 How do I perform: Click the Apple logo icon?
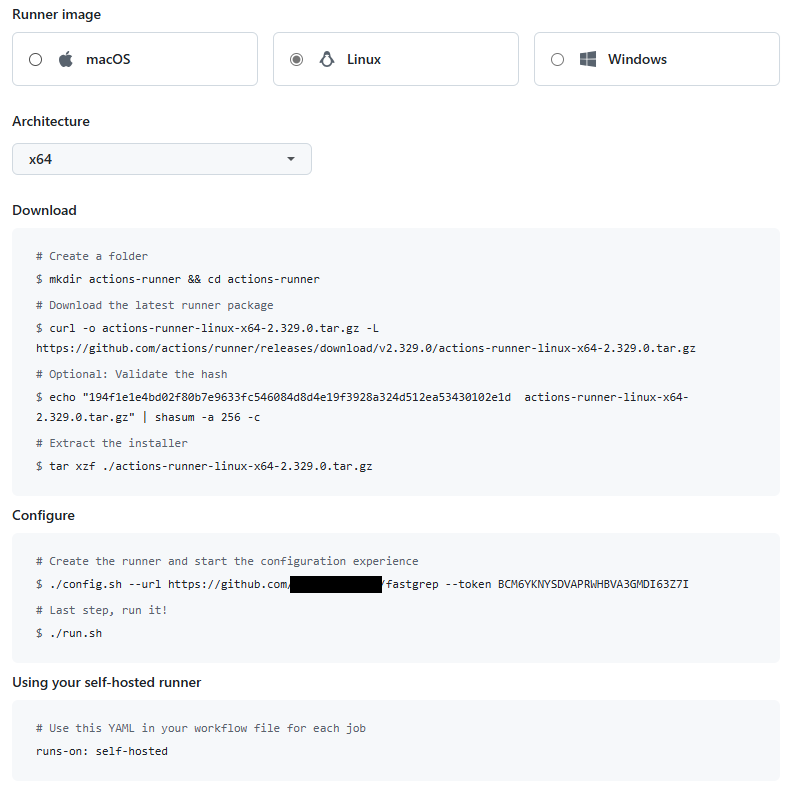66,59
